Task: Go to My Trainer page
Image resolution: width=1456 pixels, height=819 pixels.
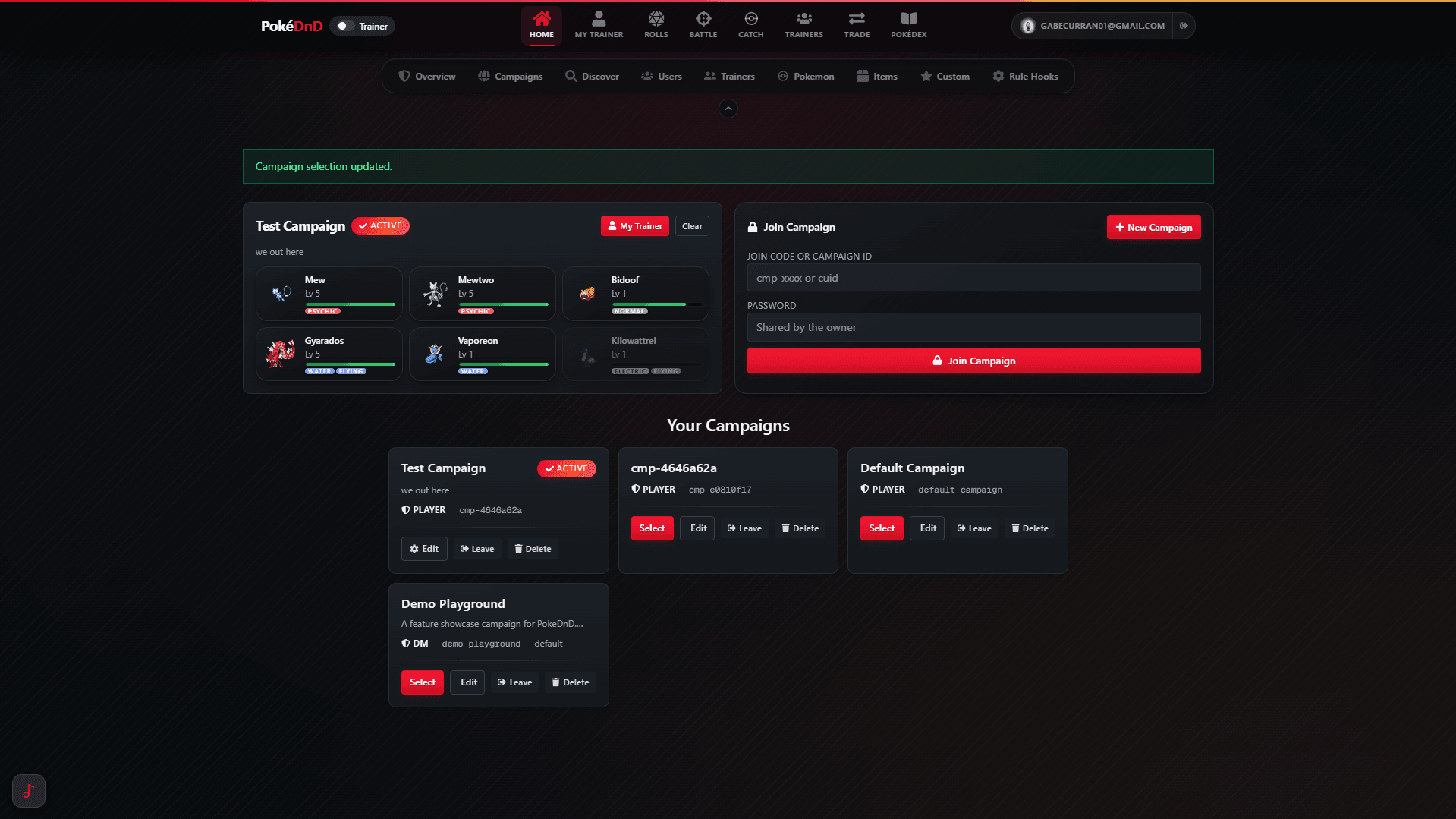Action: (x=599, y=25)
